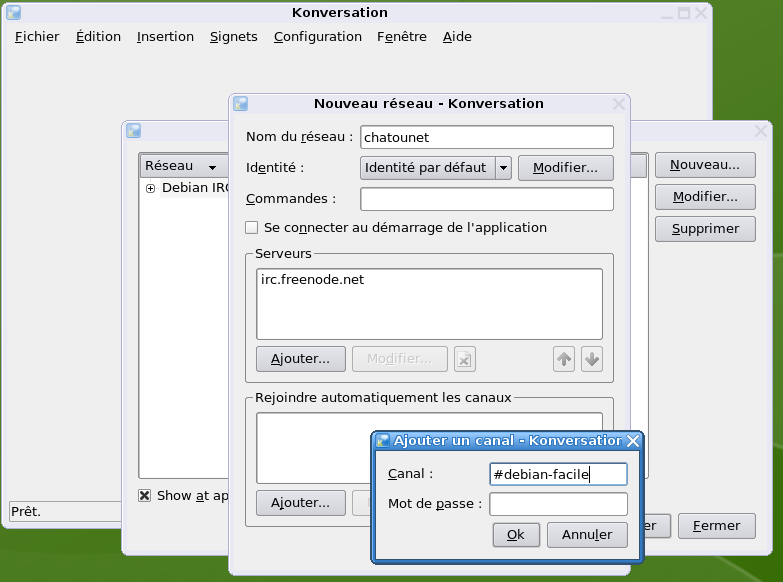Click Annuler in Ajouter un canal dialog
Screen dimensions: 783x582
coord(586,535)
